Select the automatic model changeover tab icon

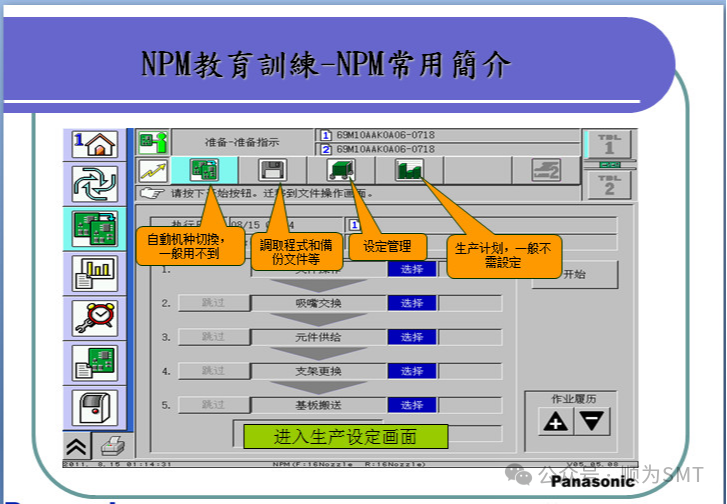(x=204, y=170)
